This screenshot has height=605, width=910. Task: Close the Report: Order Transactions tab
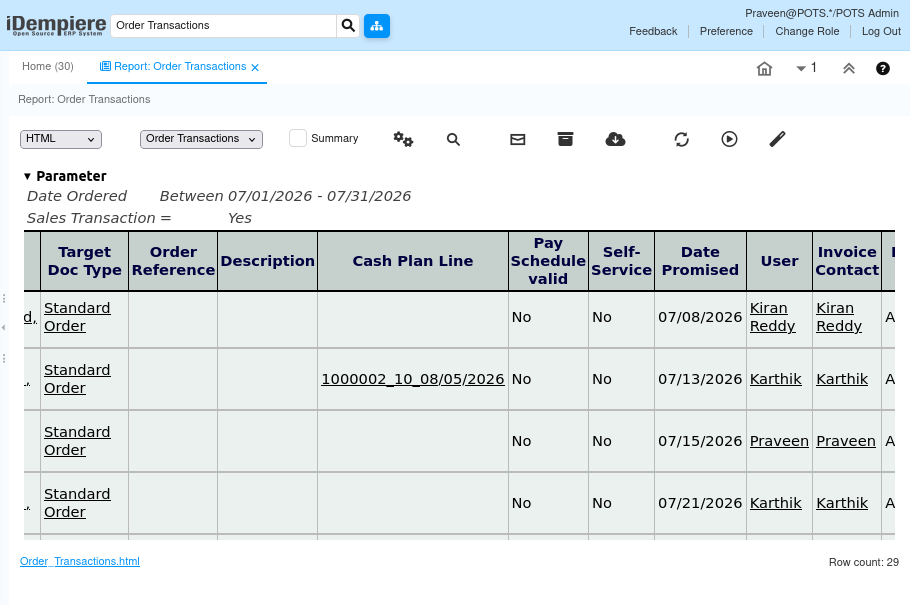click(x=255, y=67)
